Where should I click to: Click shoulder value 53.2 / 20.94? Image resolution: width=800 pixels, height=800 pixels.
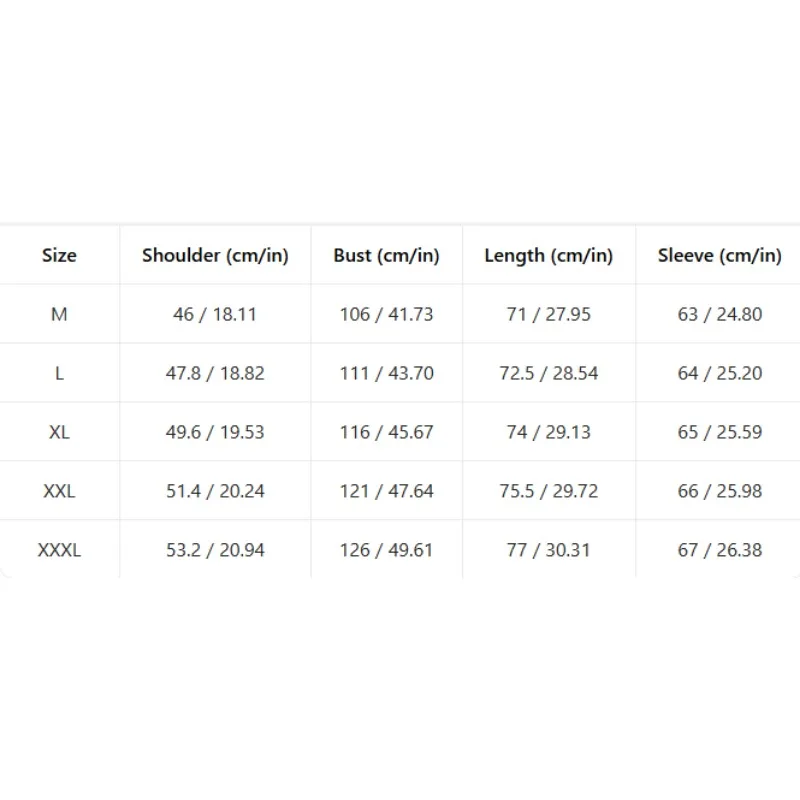coord(215,550)
